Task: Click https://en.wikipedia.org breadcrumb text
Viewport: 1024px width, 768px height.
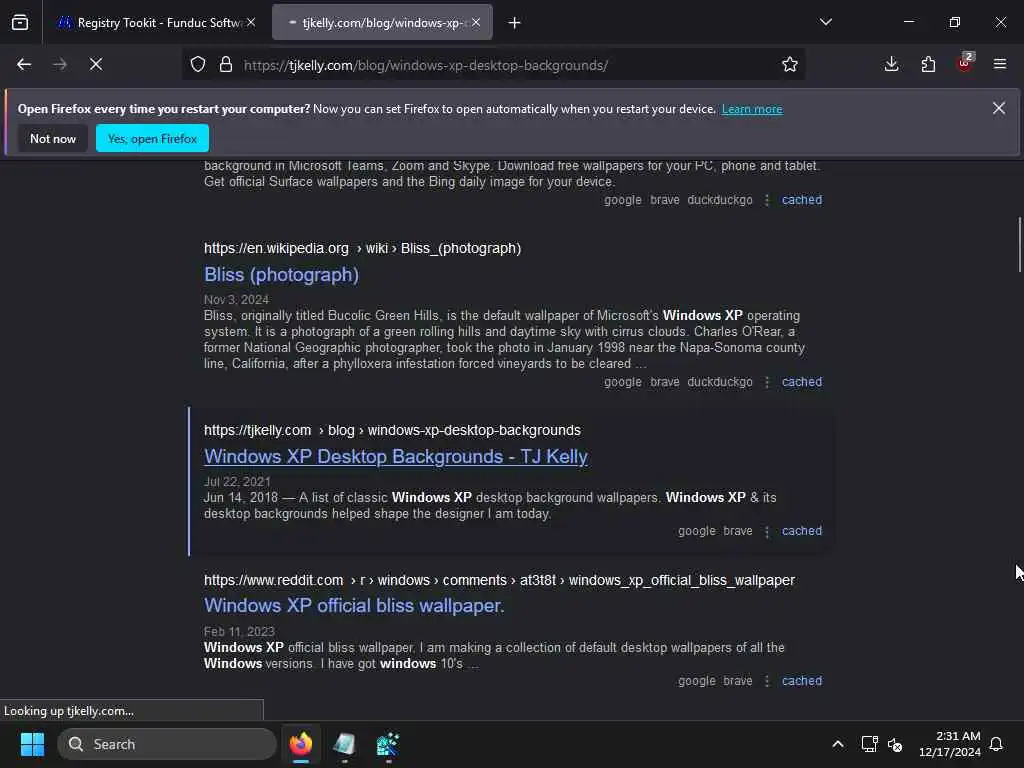Action: [x=276, y=249]
